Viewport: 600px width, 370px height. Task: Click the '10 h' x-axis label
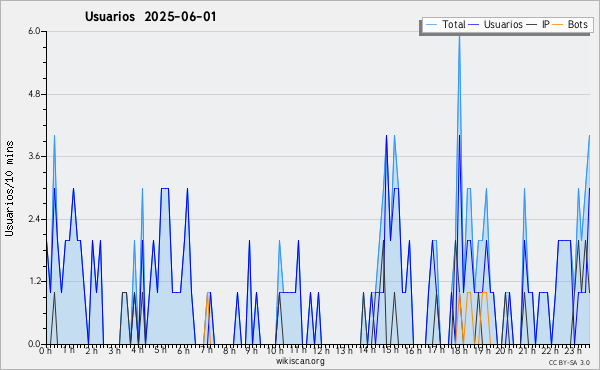point(275,351)
